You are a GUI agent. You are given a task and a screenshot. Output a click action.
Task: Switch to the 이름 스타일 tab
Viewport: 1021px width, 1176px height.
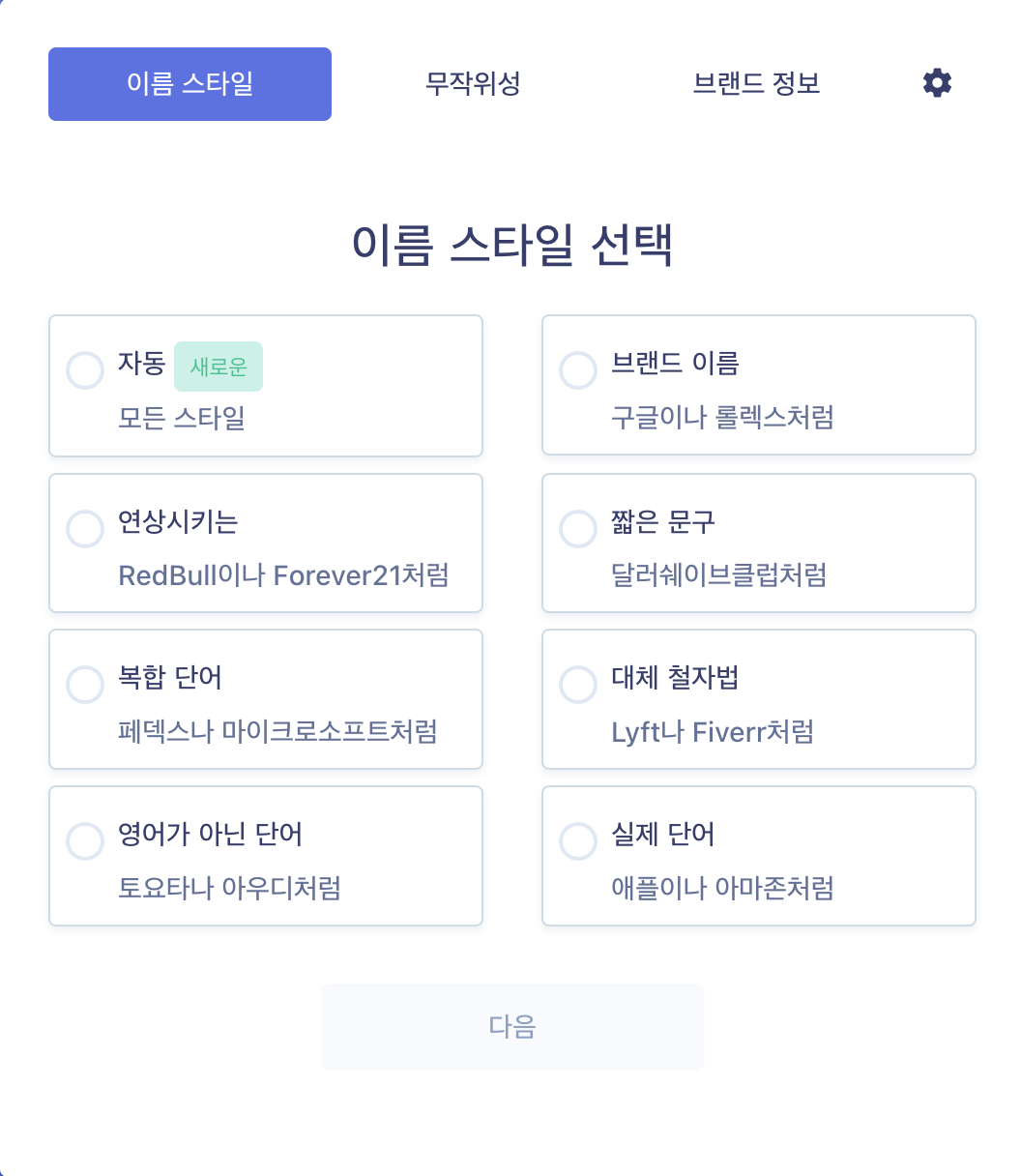click(190, 84)
